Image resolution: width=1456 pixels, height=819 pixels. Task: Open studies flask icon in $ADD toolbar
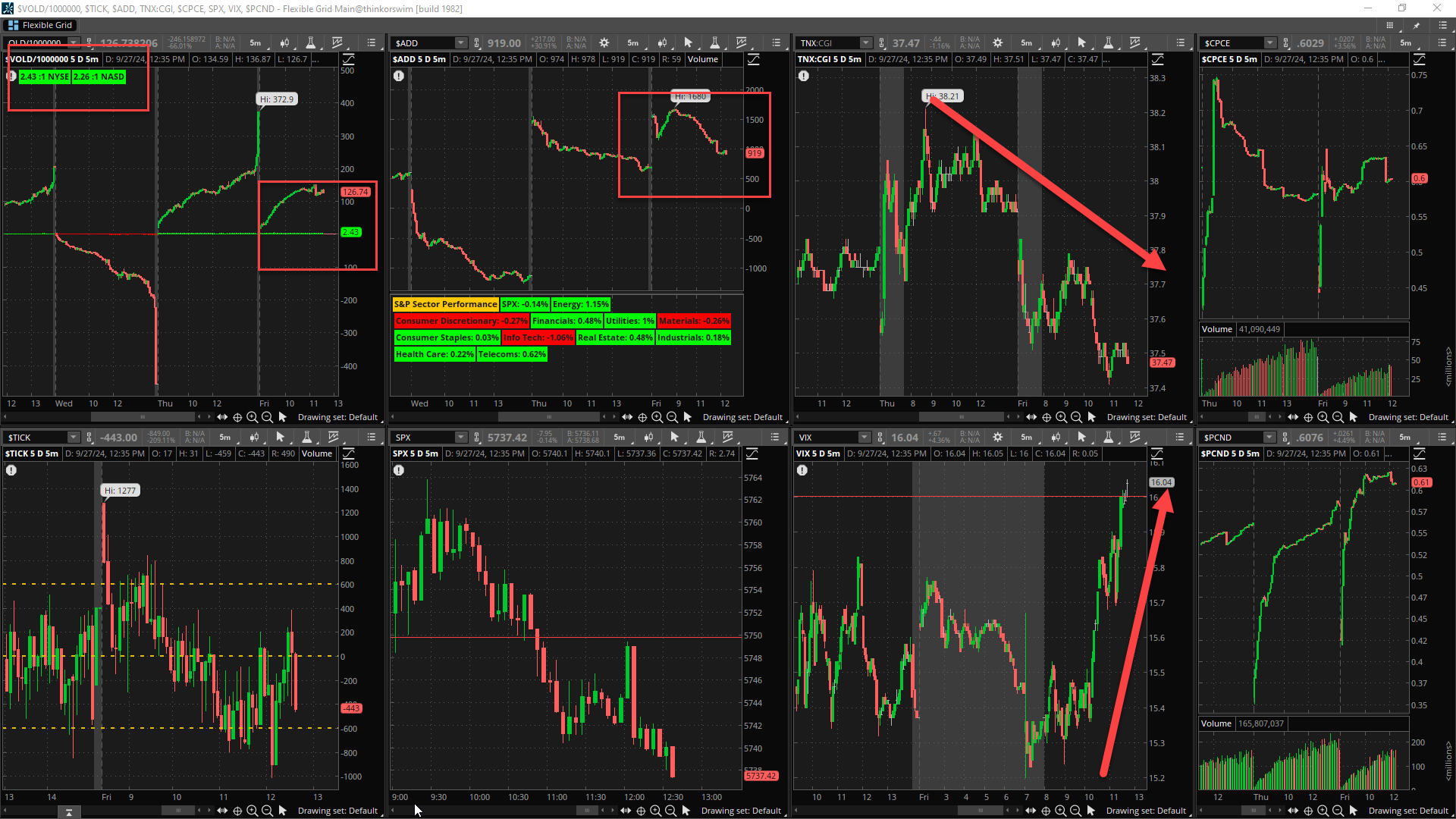point(714,43)
